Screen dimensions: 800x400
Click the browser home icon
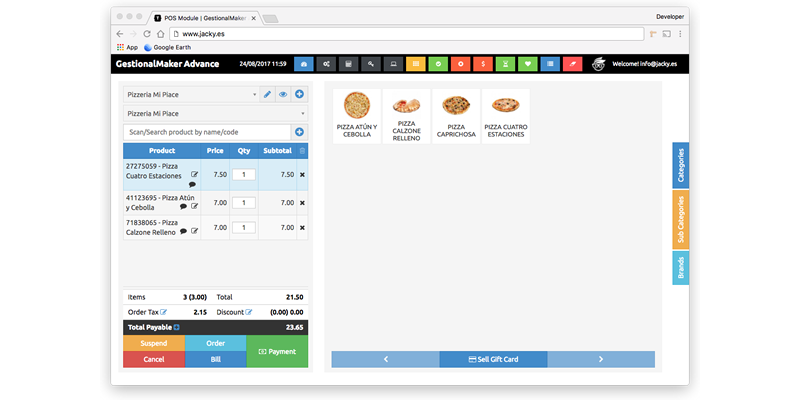[161, 34]
